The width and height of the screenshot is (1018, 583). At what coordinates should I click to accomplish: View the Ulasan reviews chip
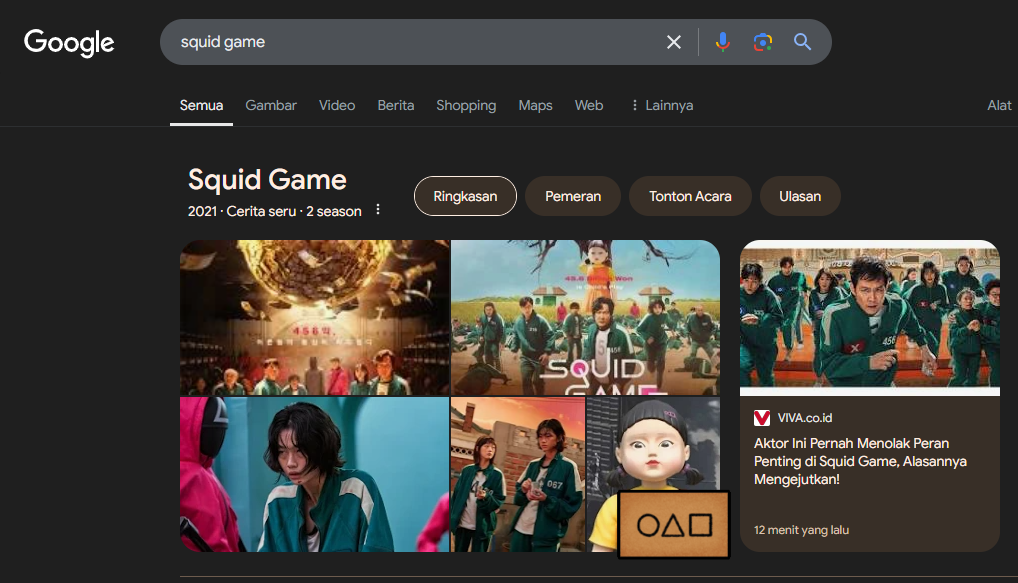[x=800, y=196]
